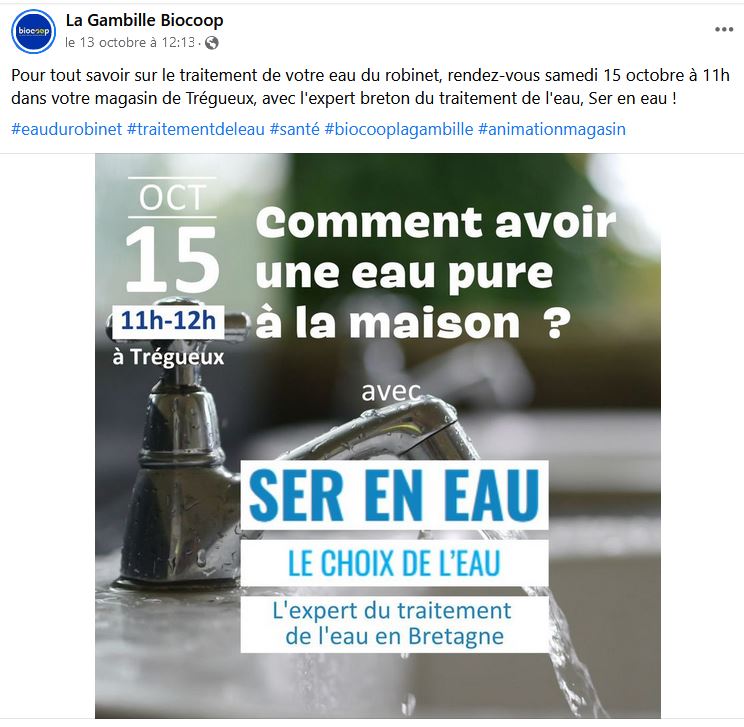Screen dimensions: 744x727
Task: Open the Biocoop round profile avatar
Action: [33, 31]
